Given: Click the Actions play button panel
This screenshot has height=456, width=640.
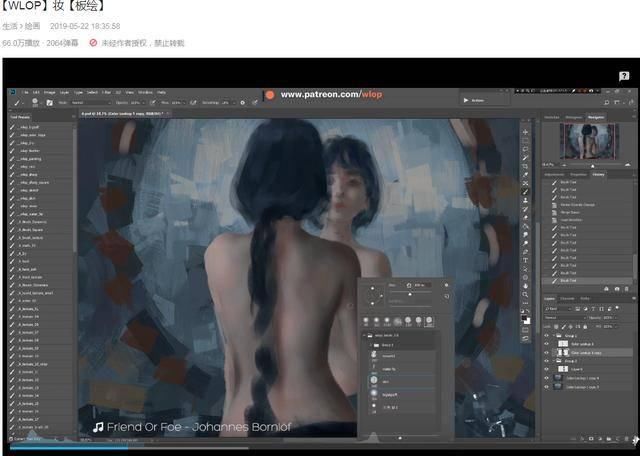Looking at the screenshot, I should click(x=466, y=100).
